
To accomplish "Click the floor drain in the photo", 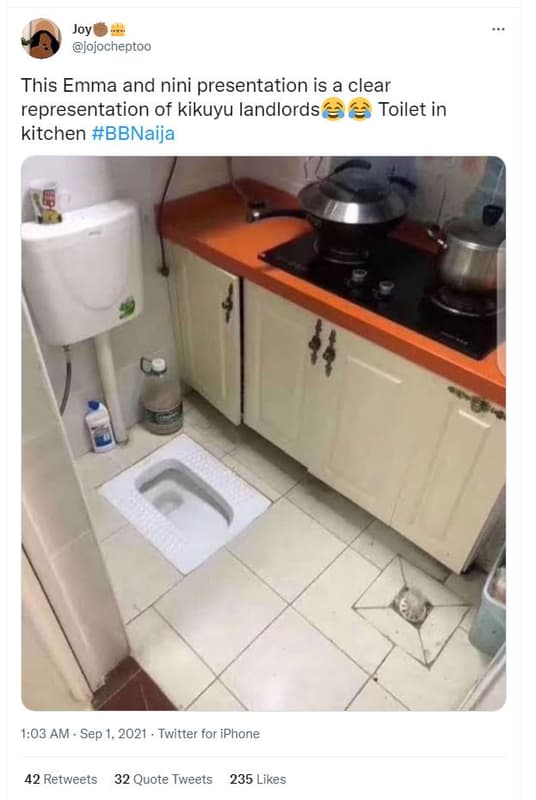I will point(413,607).
